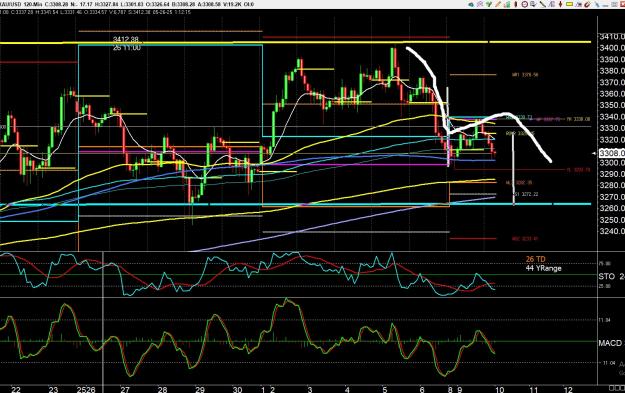
Task: Click the highlighted current price 3308.0
Action: coord(612,153)
